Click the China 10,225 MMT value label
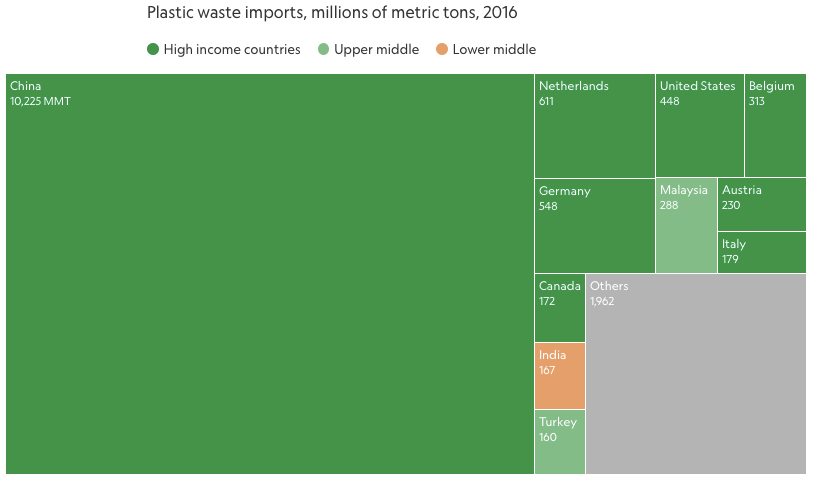 pyautogui.click(x=40, y=101)
